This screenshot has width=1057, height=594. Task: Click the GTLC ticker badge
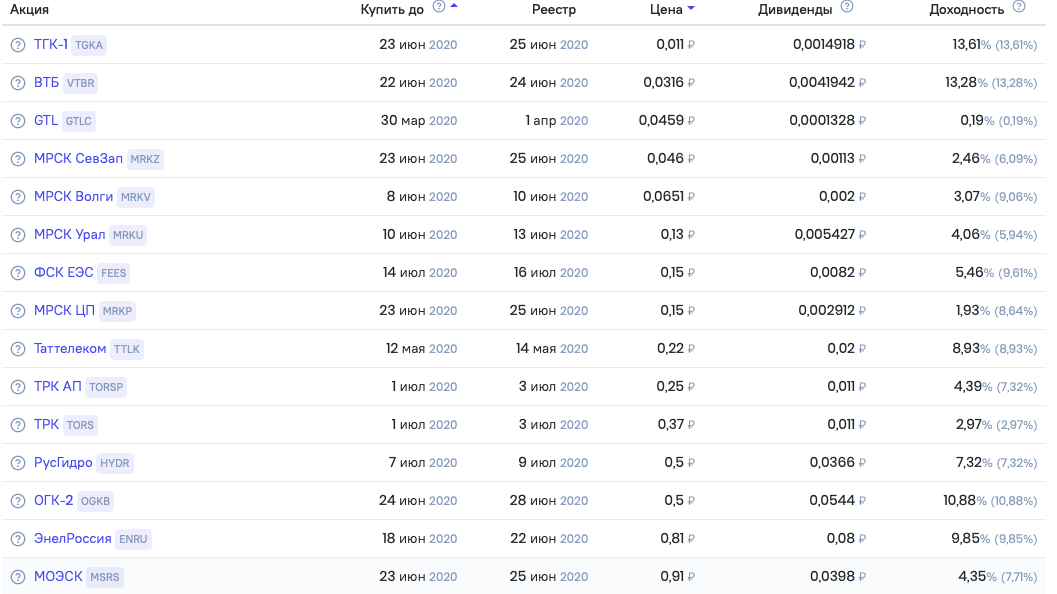pos(78,121)
